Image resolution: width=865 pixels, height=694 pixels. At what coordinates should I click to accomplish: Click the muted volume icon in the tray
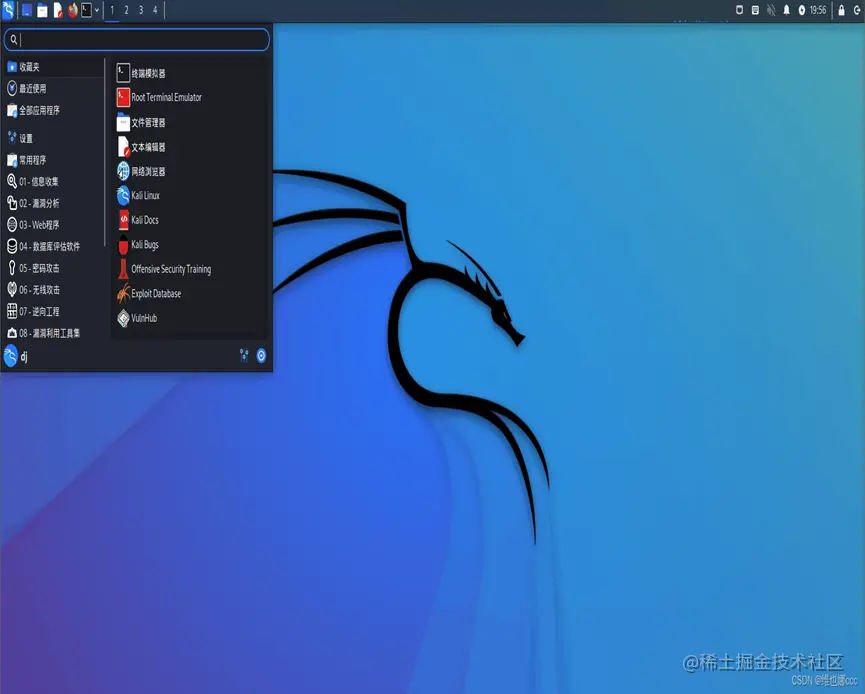(771, 10)
